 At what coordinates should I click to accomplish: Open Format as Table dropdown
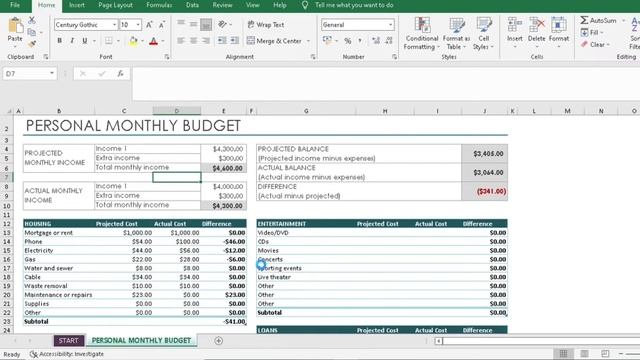pyautogui.click(x=456, y=34)
